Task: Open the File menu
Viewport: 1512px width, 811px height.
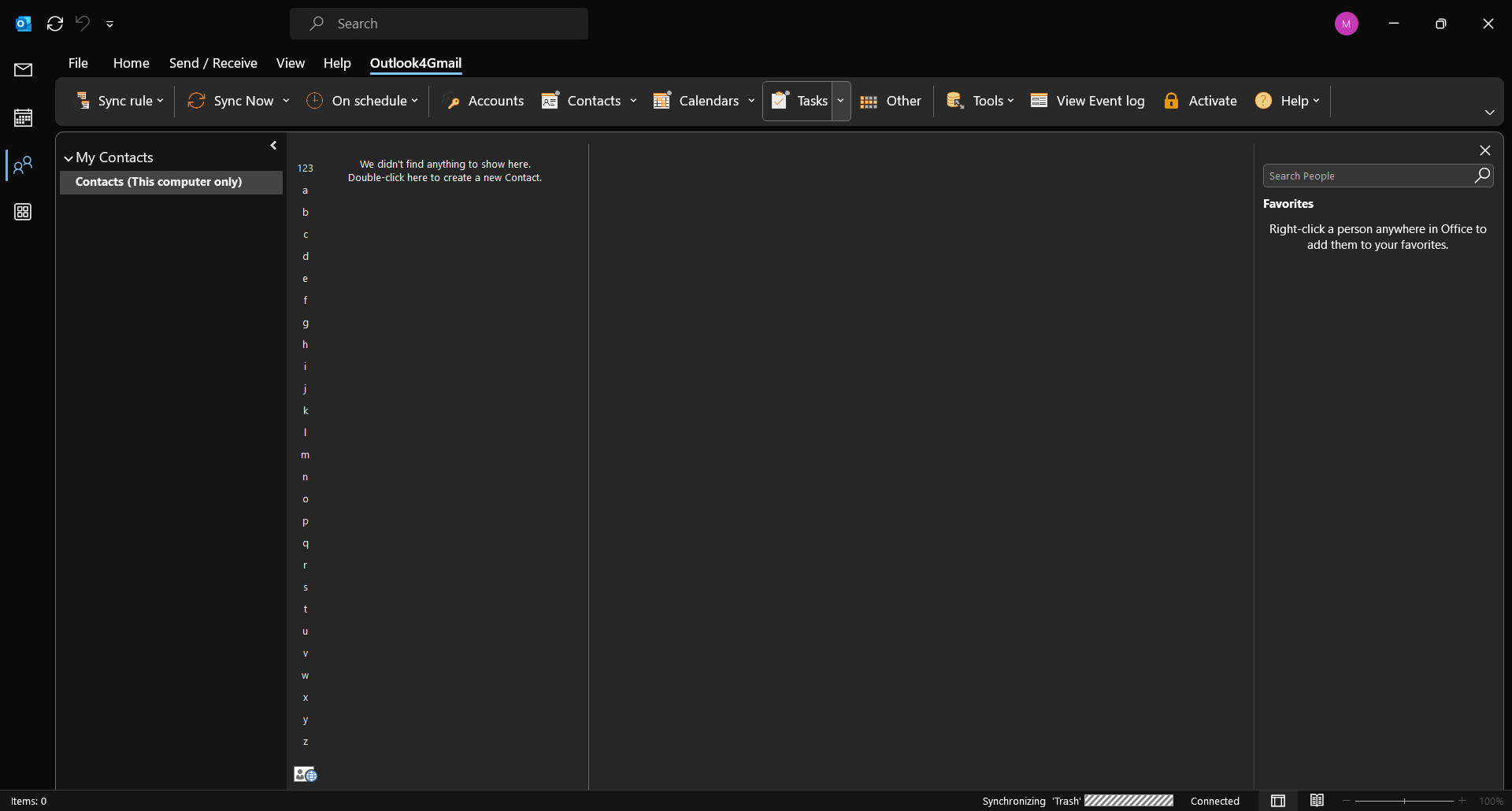Action: pos(78,63)
